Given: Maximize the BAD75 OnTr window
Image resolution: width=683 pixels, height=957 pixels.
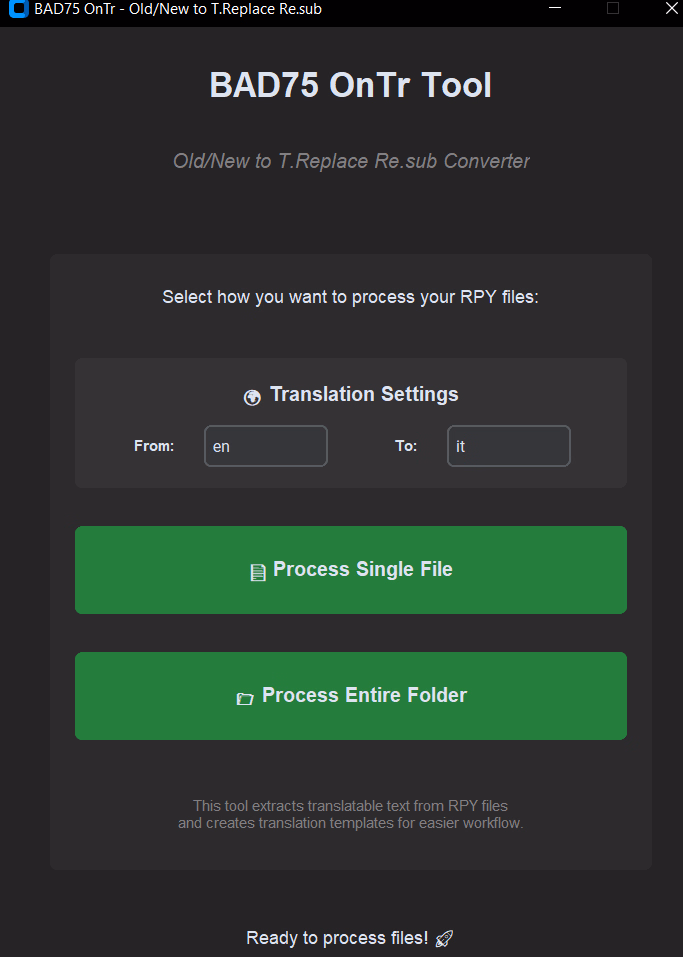Looking at the screenshot, I should pos(613,9).
